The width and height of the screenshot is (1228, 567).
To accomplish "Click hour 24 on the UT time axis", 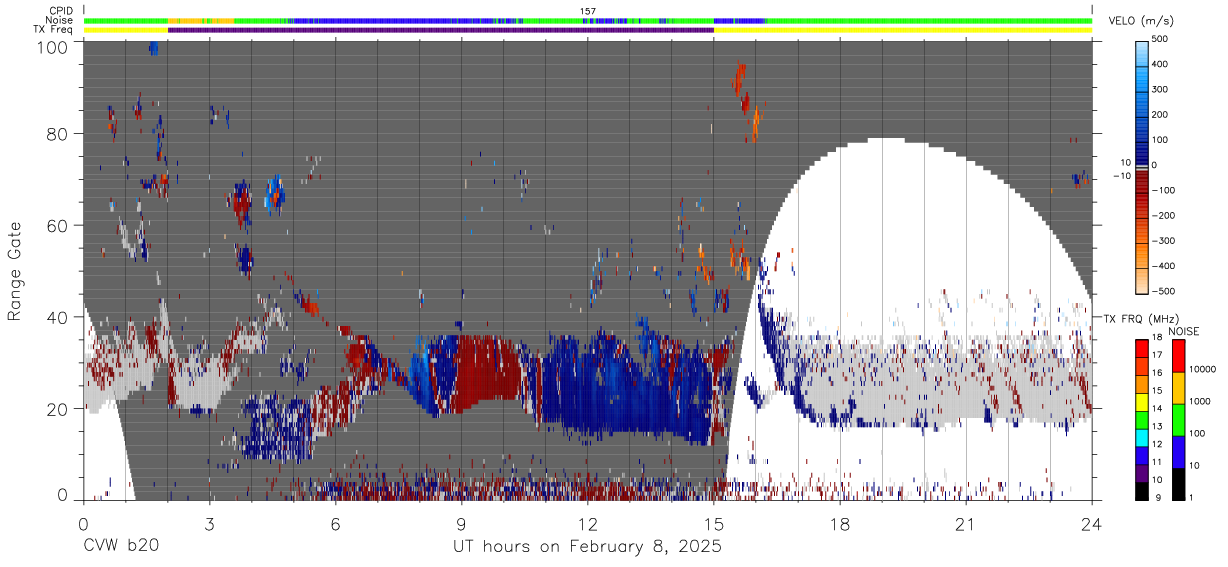I will (x=1092, y=524).
